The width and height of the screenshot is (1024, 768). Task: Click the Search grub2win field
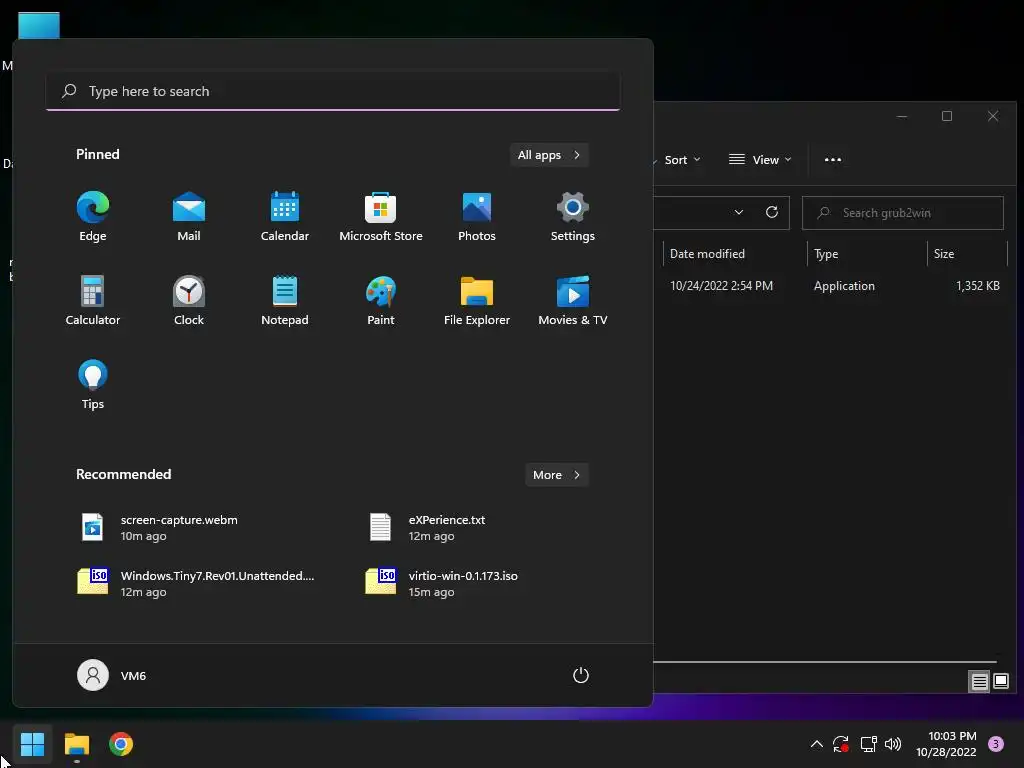click(903, 213)
